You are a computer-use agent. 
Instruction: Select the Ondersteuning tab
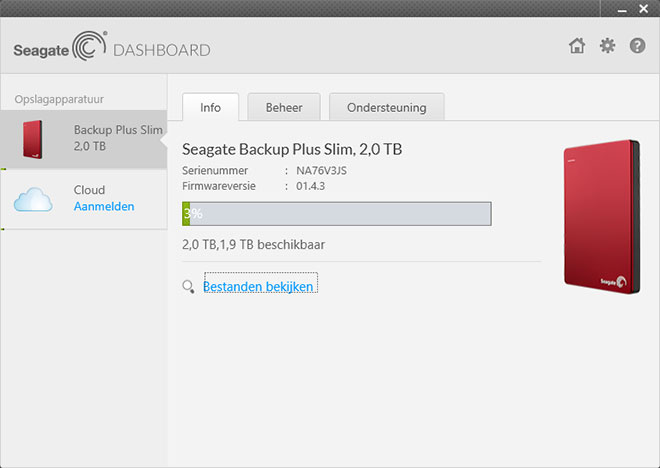386,107
